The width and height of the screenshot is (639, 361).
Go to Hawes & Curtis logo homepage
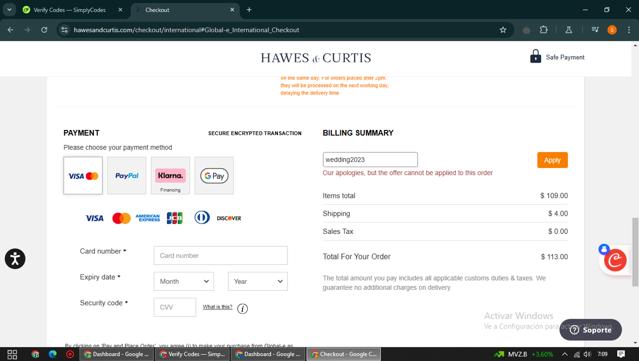[316, 58]
